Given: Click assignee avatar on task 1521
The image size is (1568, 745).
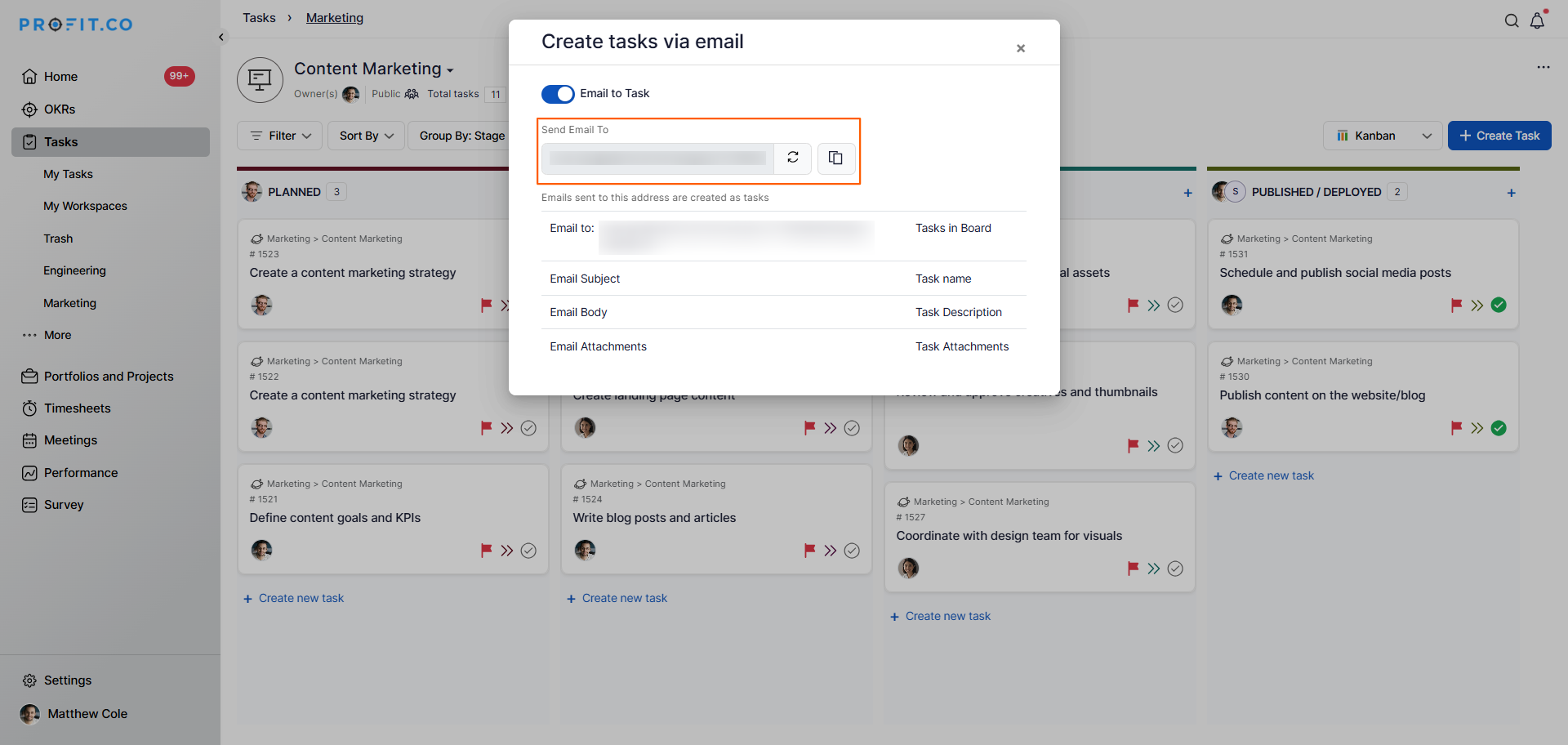Looking at the screenshot, I should coord(262,551).
